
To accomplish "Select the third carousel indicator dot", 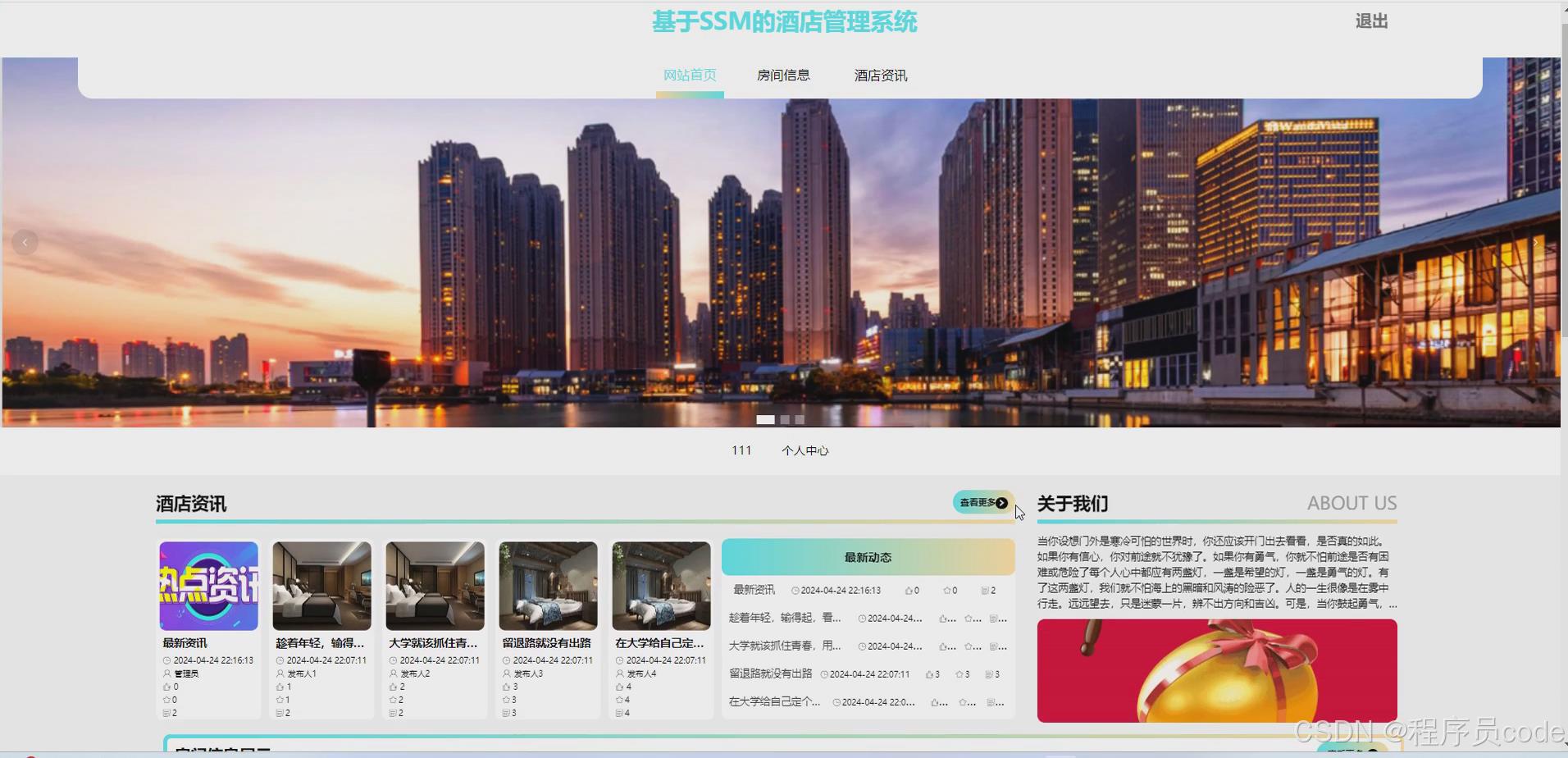I will click(x=800, y=419).
